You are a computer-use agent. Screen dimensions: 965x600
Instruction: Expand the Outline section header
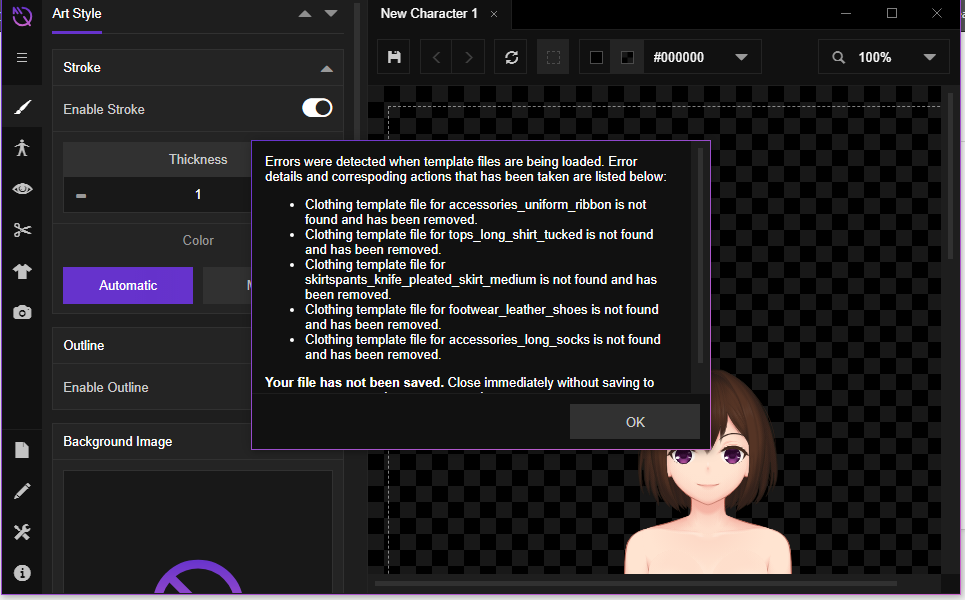[x=152, y=345]
